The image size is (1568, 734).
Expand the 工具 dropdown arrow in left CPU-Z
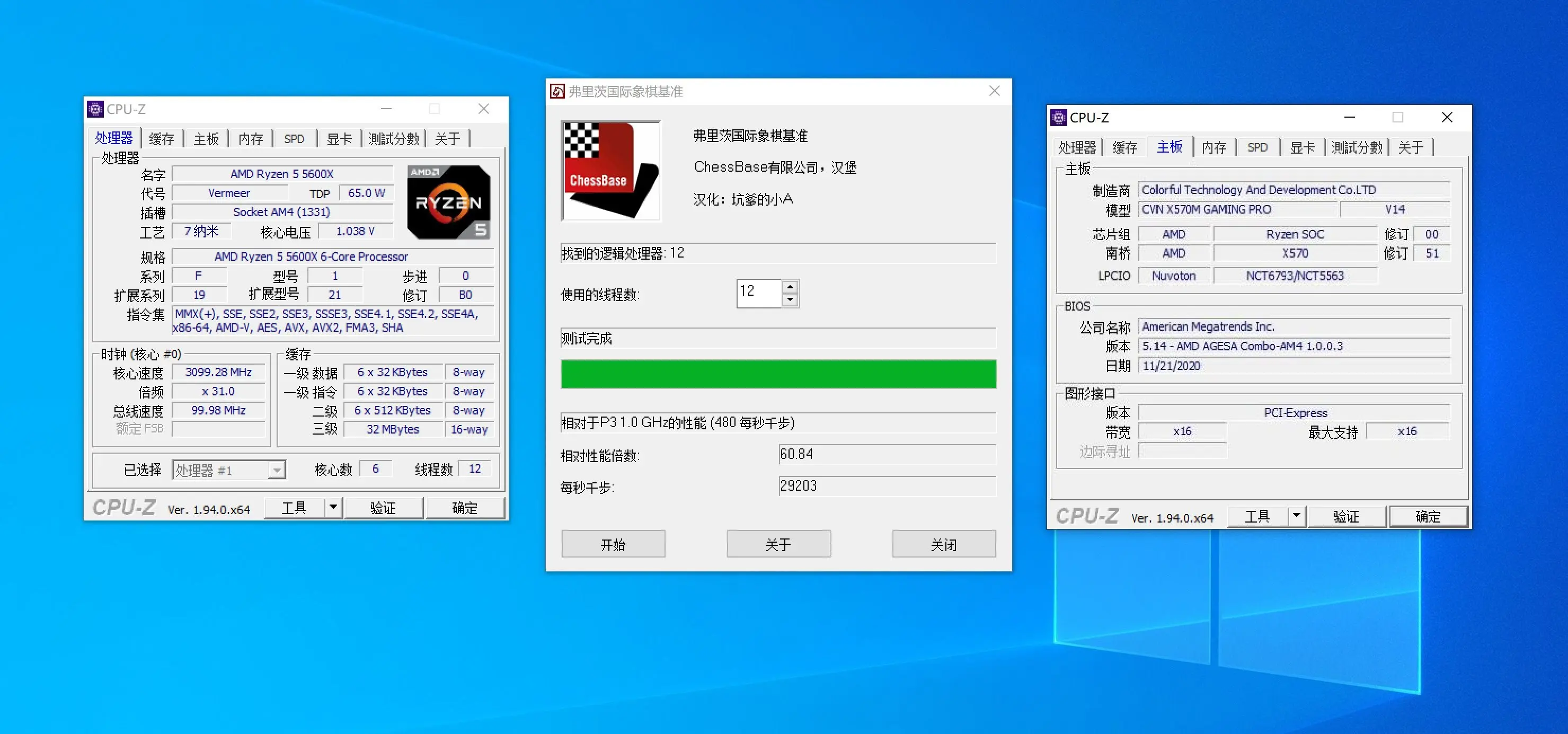pos(333,507)
